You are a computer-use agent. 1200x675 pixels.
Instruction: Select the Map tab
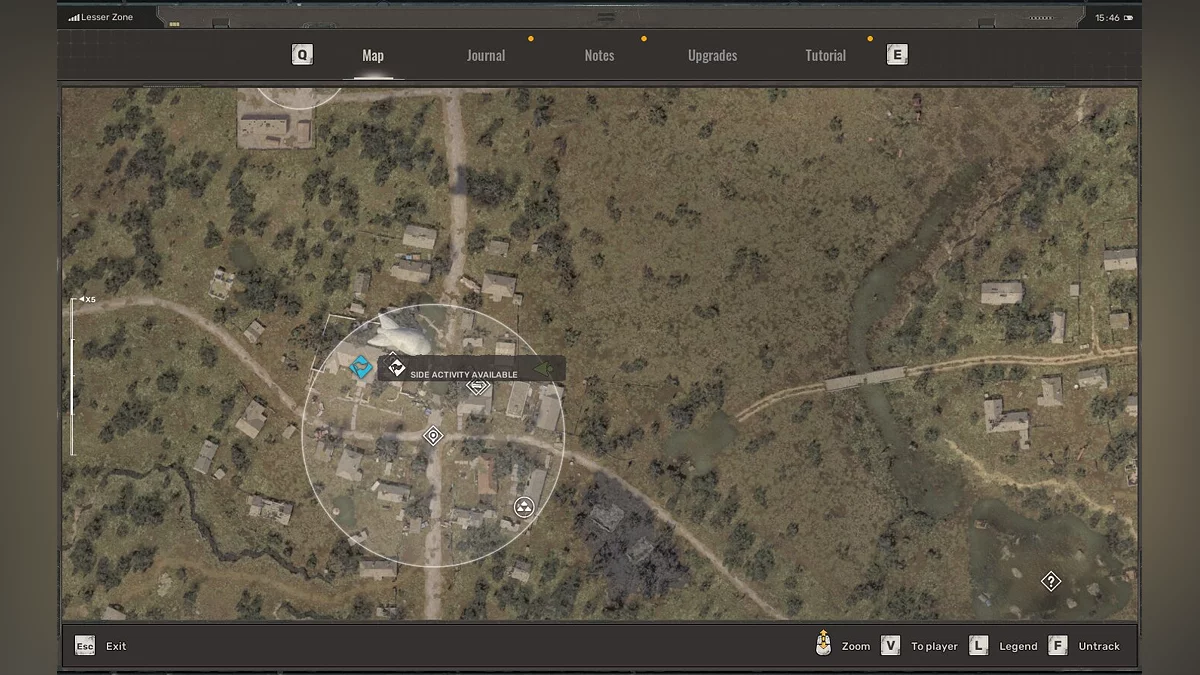point(373,55)
